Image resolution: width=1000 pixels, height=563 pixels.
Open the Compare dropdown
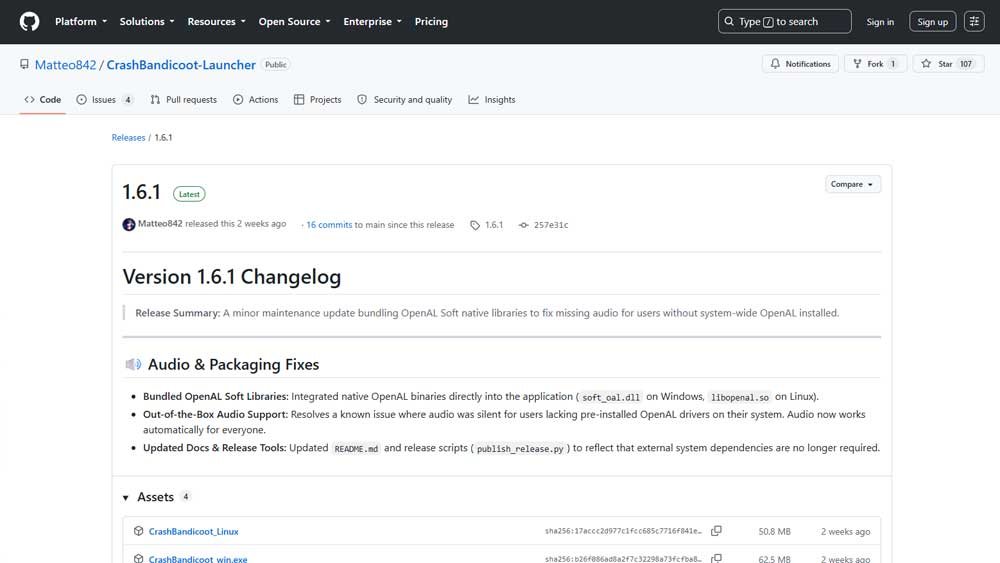coord(853,184)
